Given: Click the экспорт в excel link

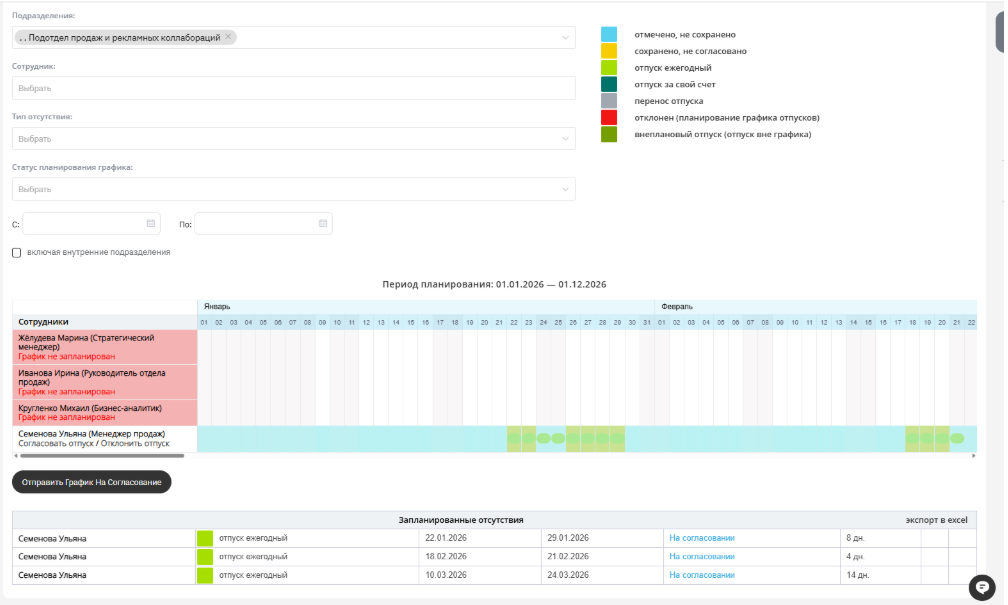Looking at the screenshot, I should pos(936,520).
